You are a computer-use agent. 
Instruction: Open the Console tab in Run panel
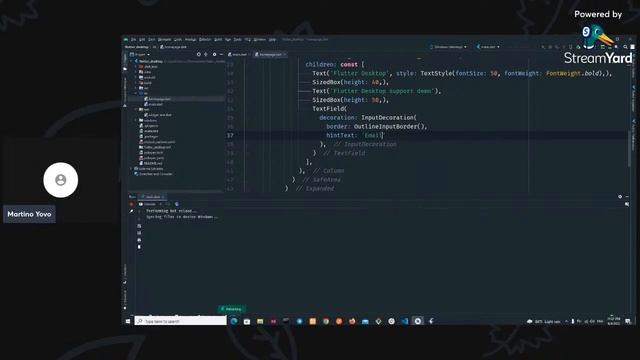click(x=147, y=204)
